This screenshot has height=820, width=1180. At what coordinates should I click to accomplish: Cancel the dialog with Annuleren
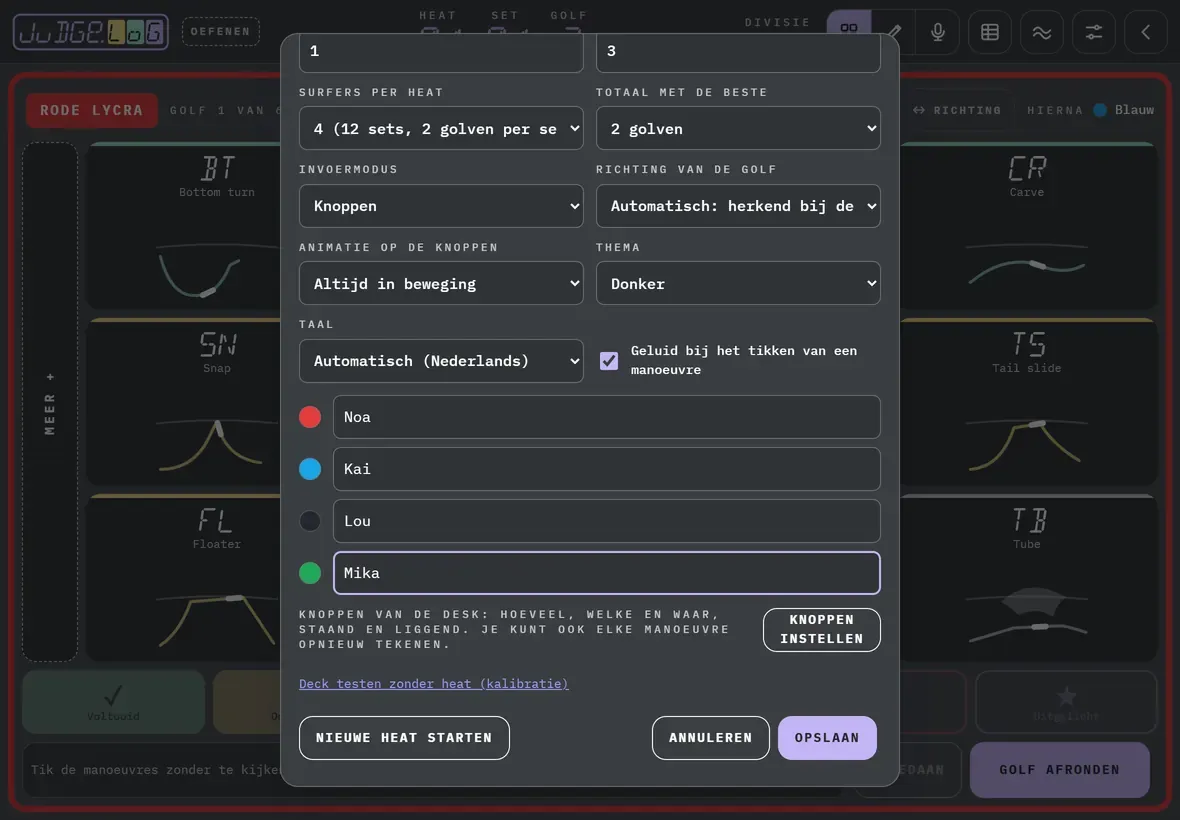[x=710, y=738]
